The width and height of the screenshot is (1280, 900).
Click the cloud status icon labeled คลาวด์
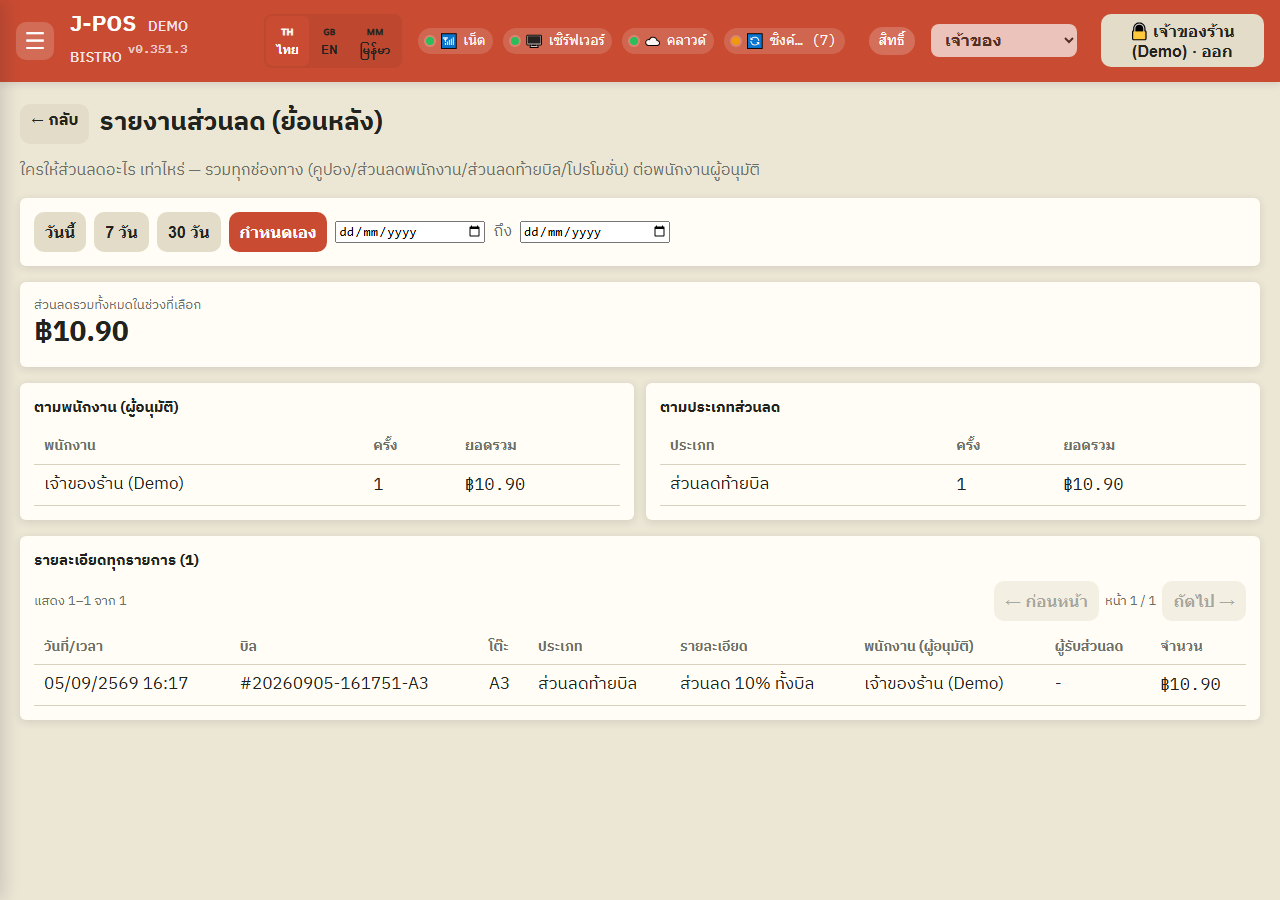(x=653, y=41)
